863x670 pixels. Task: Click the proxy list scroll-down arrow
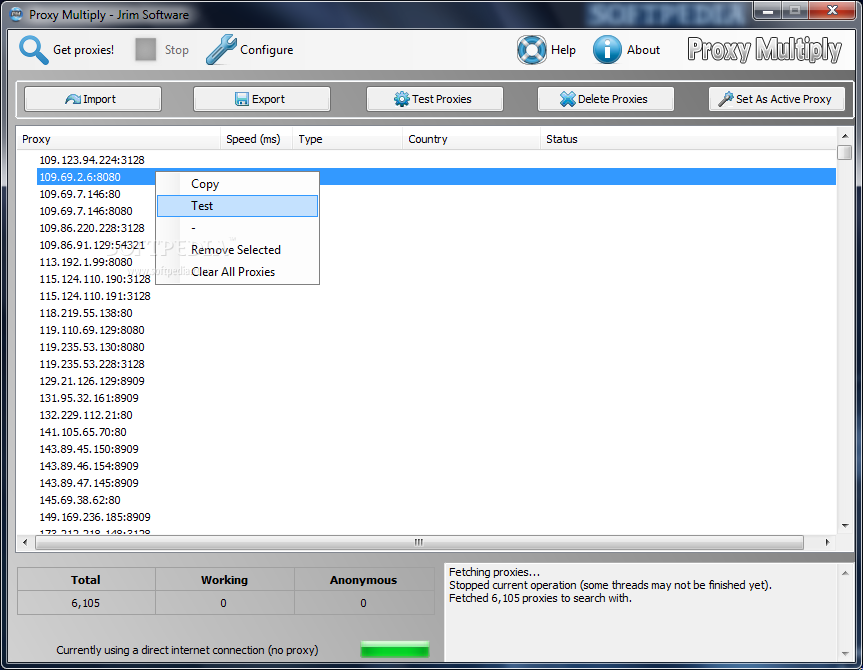tap(845, 526)
